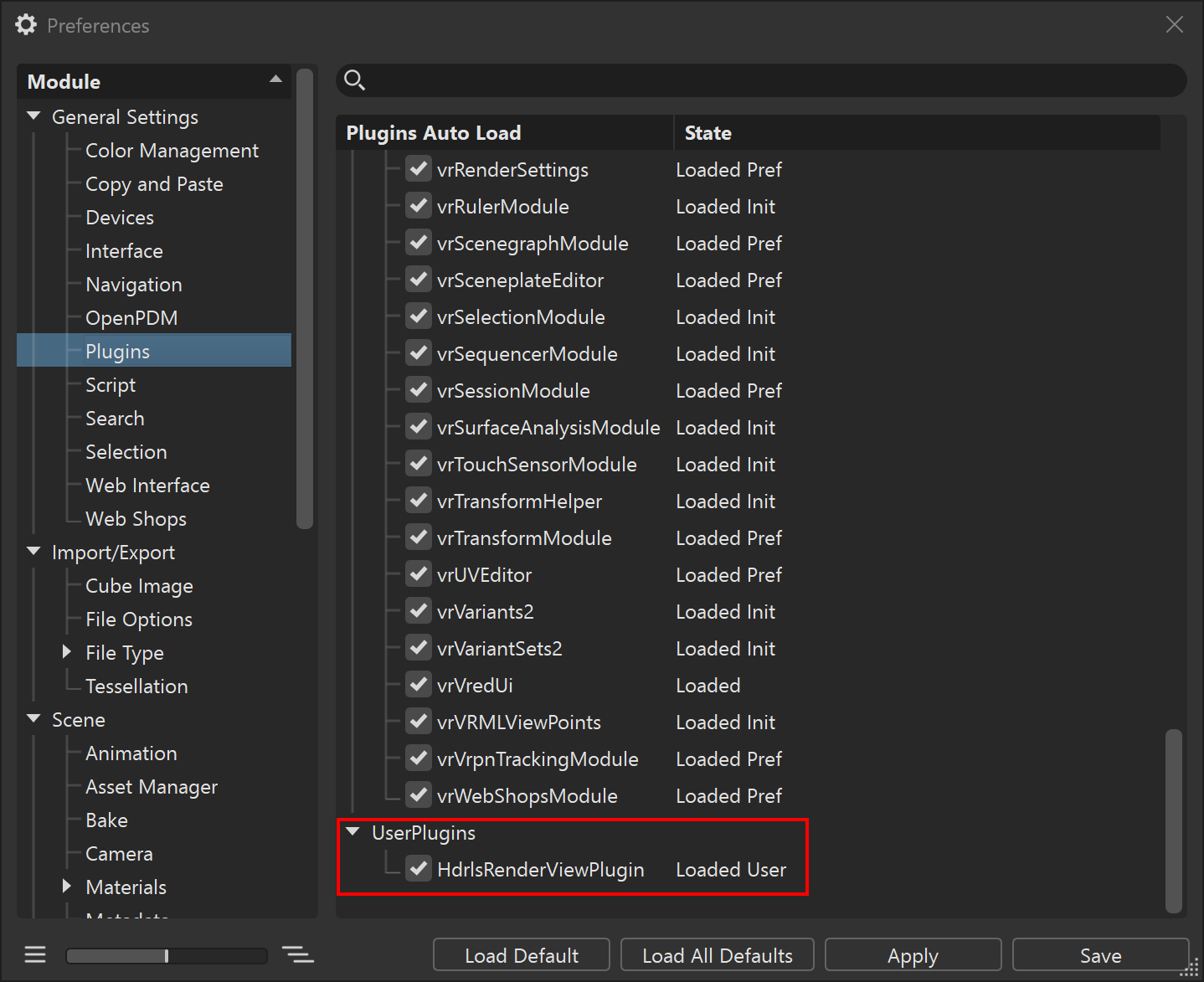The width and height of the screenshot is (1204, 982).
Task: Select Navigation in the module tree
Action: coord(133,284)
